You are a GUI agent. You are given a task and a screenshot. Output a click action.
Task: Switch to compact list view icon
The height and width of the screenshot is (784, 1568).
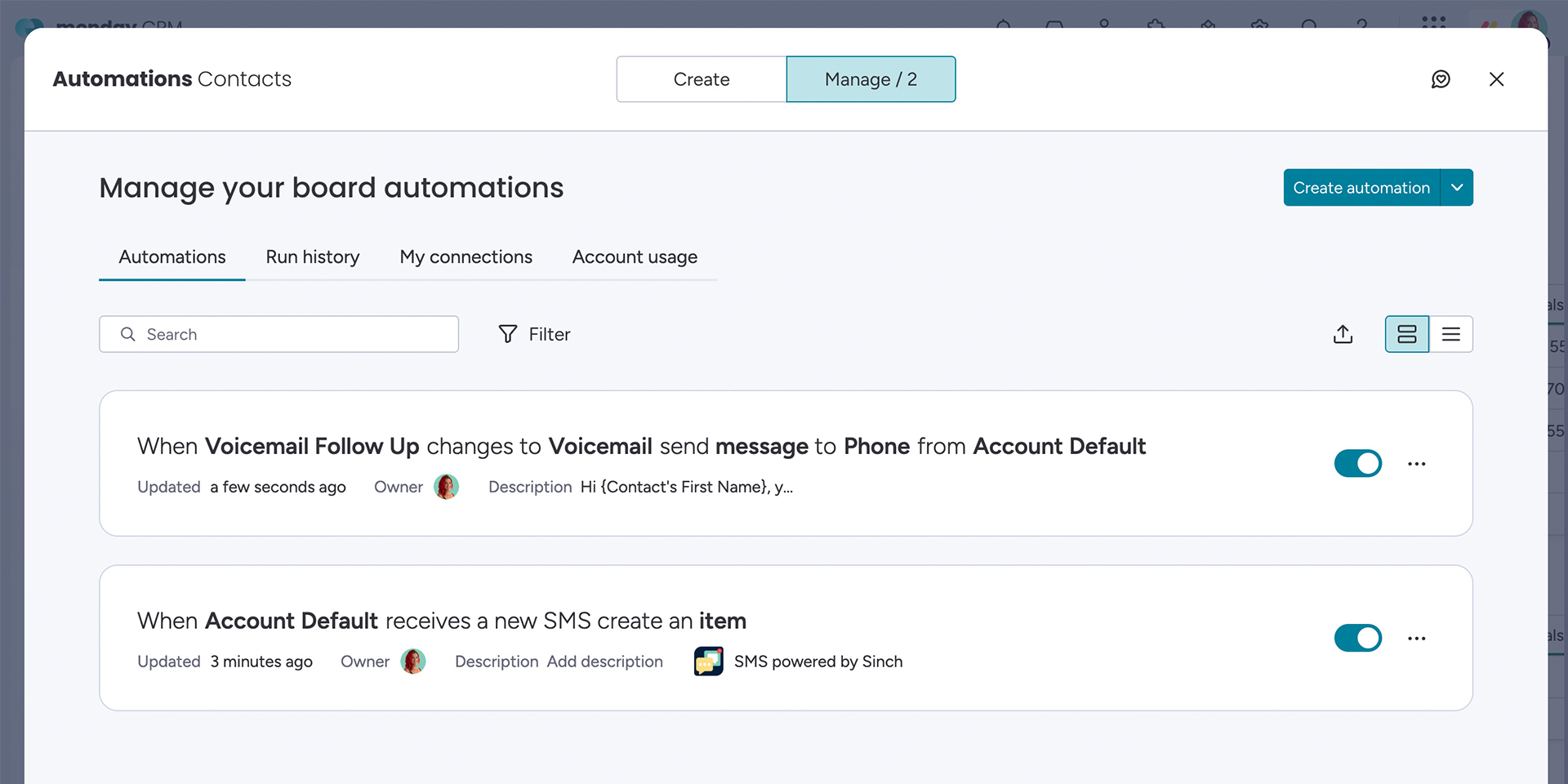1451,334
